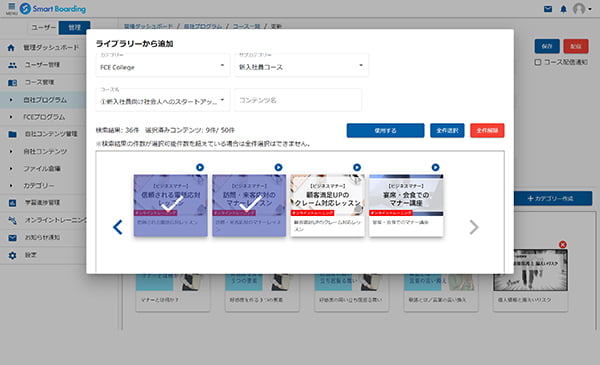Viewport: 600px width, 365px height.
Task: Click the blue 使用する button
Action: (x=385, y=130)
